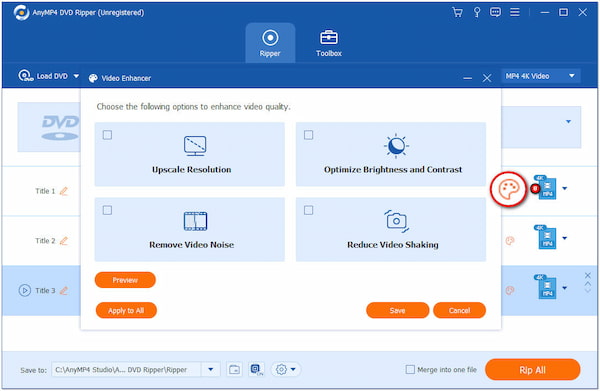This screenshot has height=391, width=600.
Task: Open the settings gear dropdown
Action: click(x=286, y=370)
